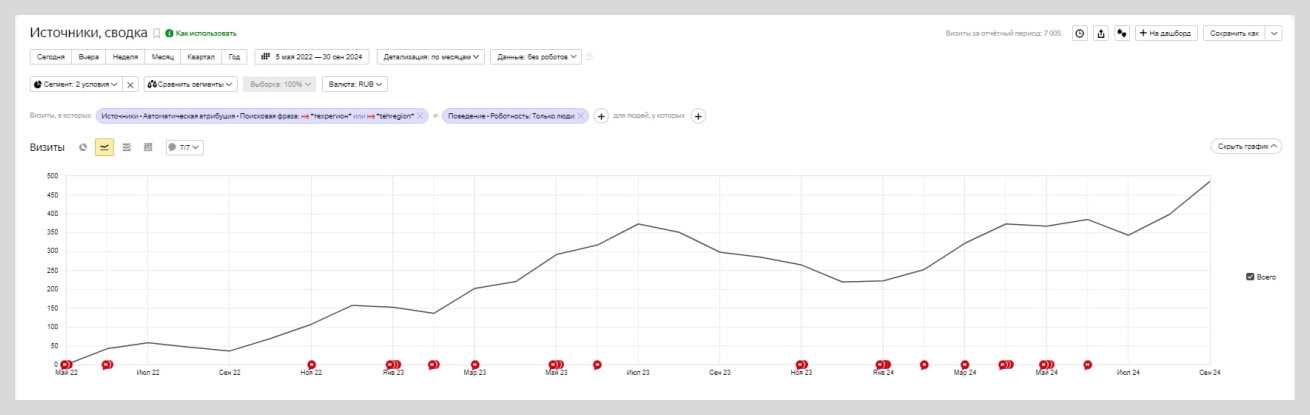
Task: Remove the Поисковая фраза filter condition
Action: point(420,116)
